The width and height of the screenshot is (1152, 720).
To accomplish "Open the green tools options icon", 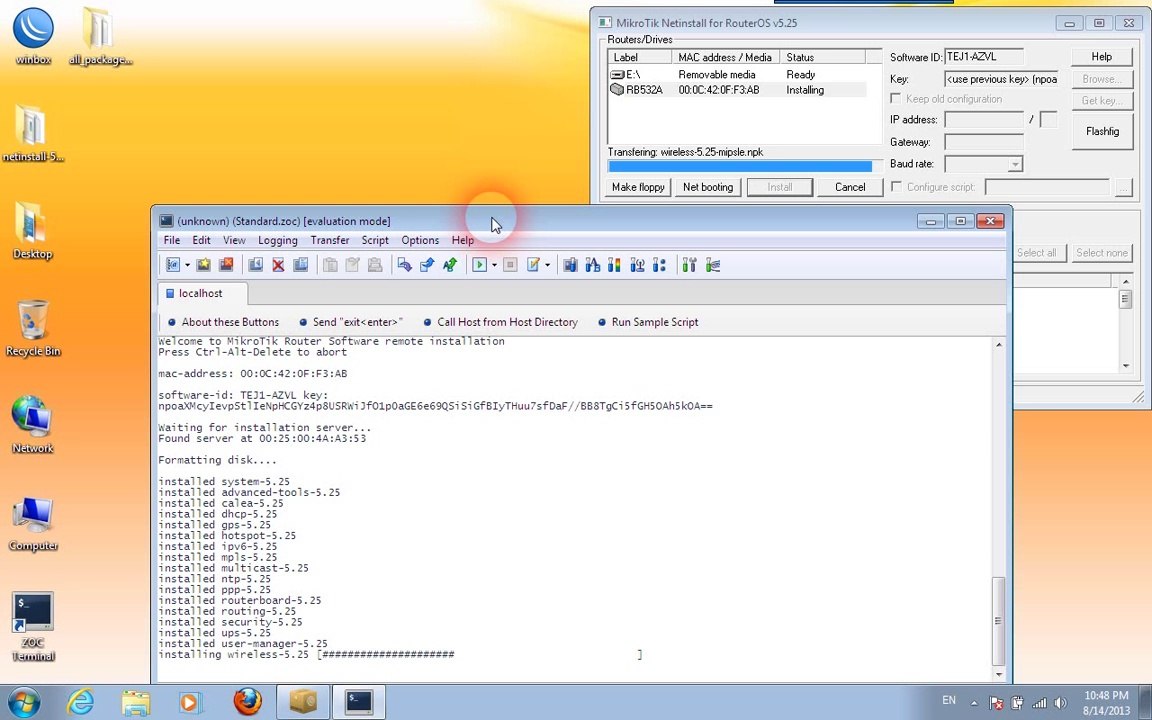I will tap(689, 265).
